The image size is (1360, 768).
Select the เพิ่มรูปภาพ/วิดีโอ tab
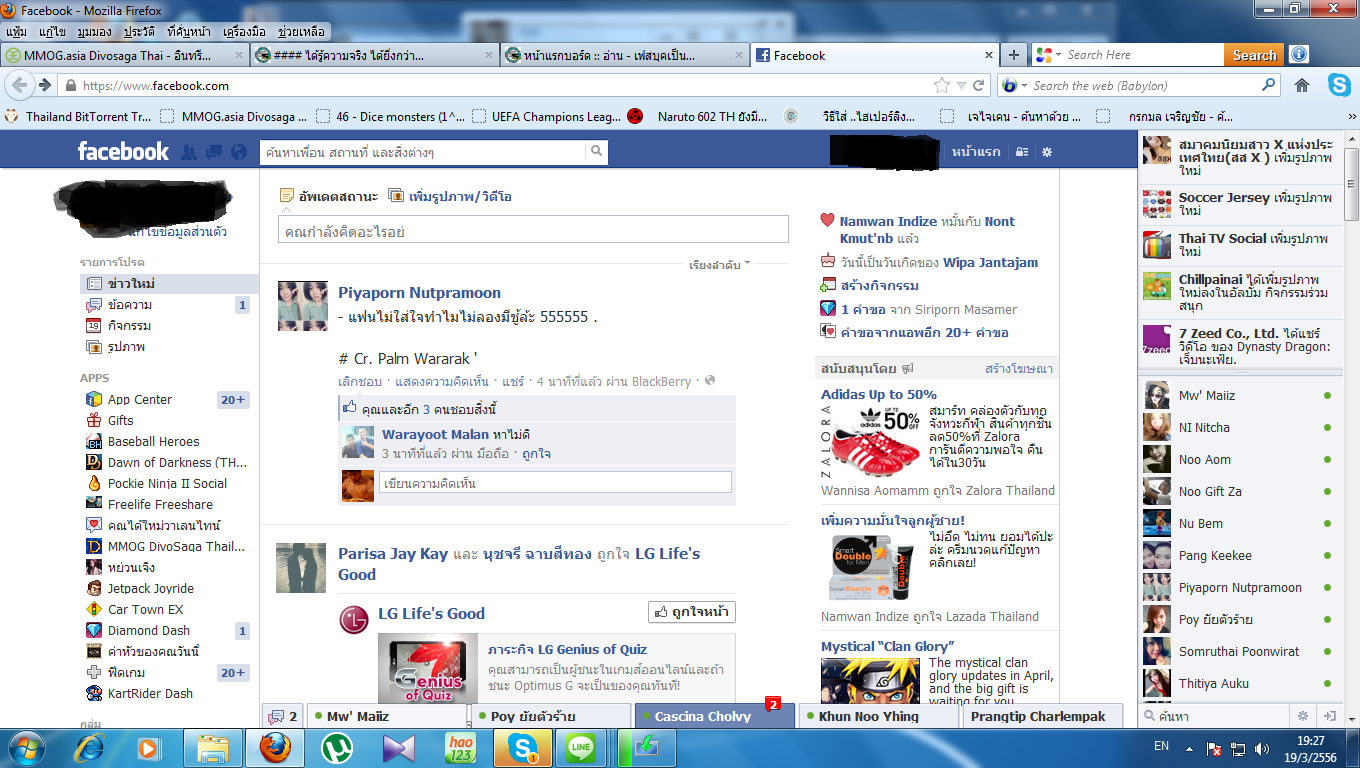(450, 196)
